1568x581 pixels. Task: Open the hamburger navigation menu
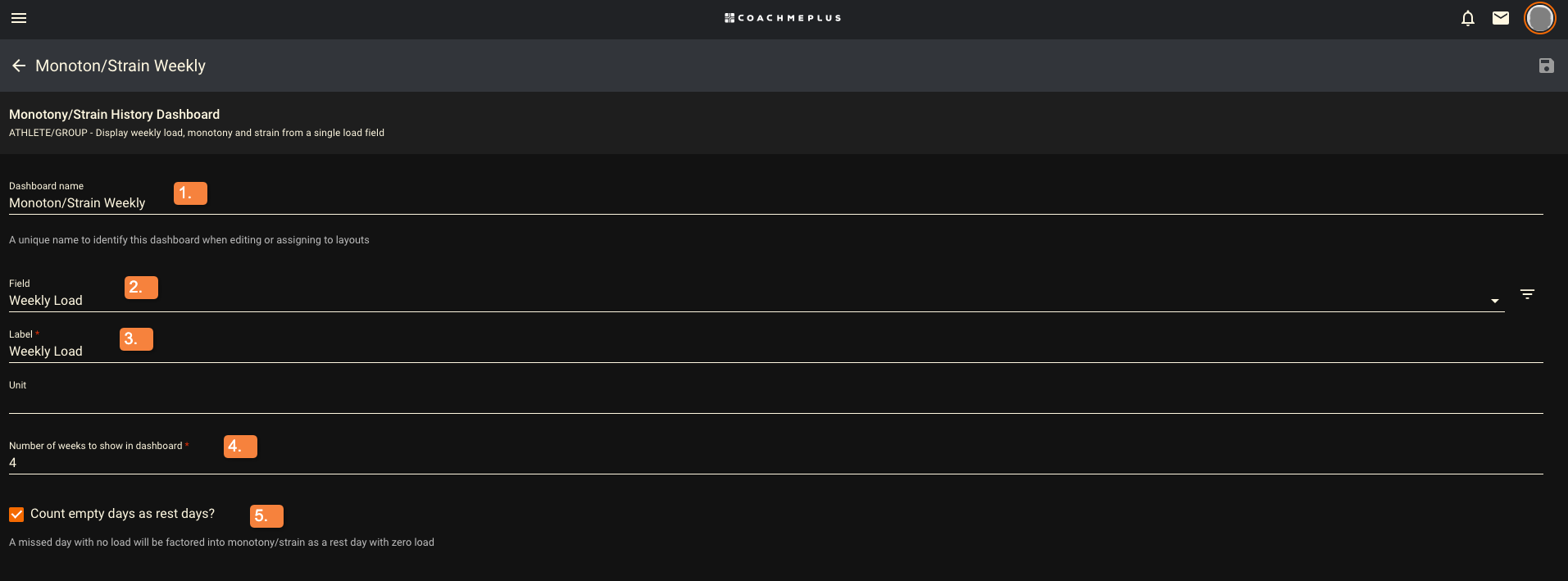[x=19, y=18]
